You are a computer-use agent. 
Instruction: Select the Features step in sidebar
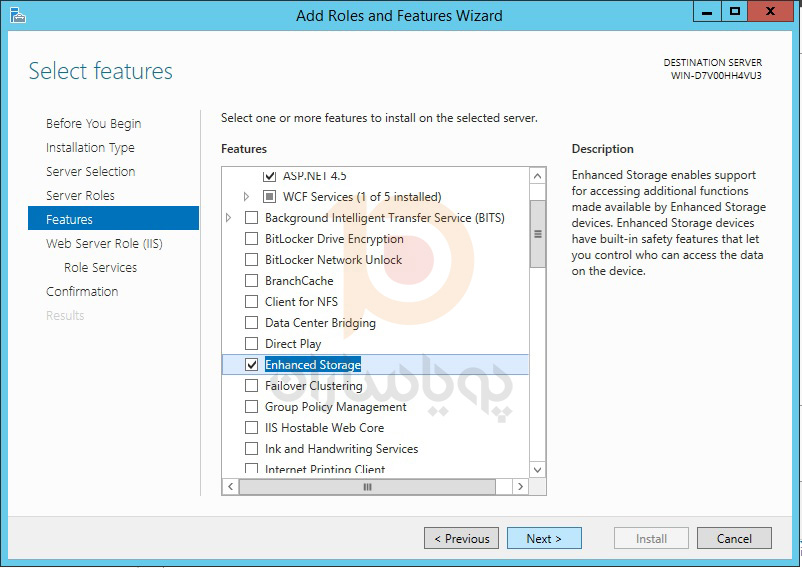[x=114, y=219]
